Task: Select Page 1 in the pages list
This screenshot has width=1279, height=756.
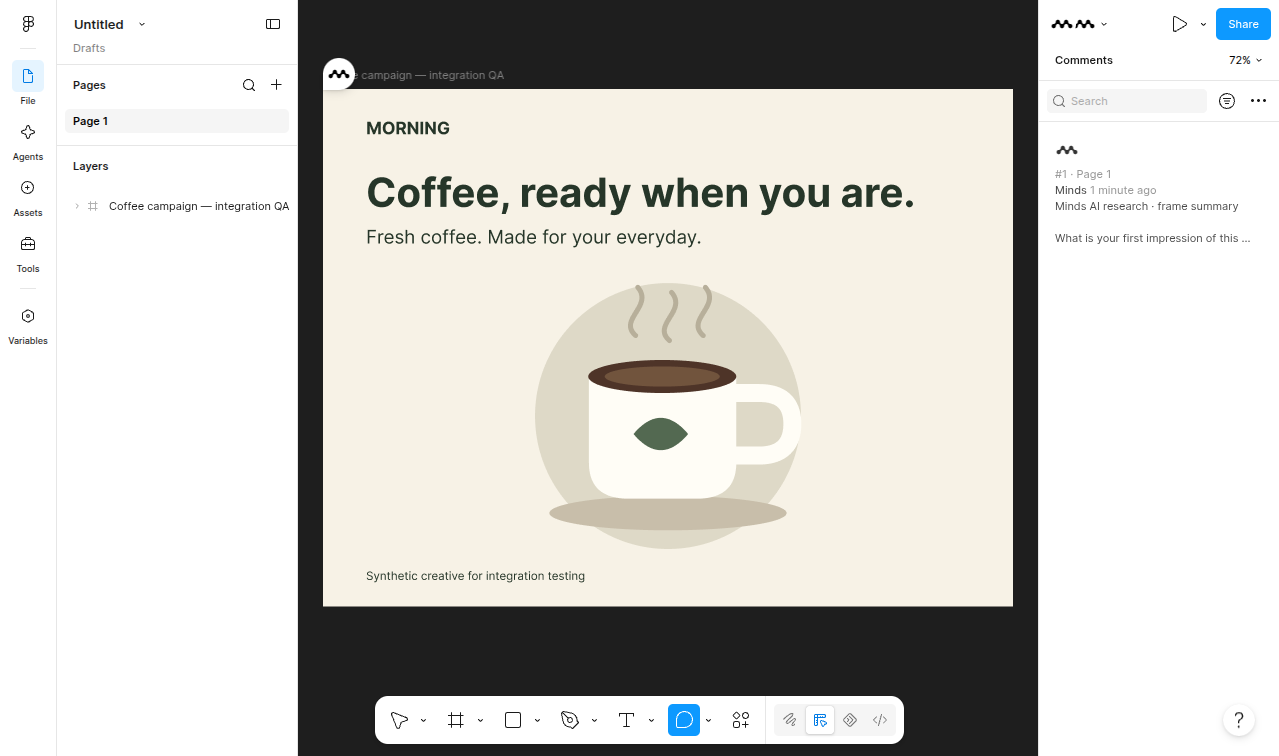Action: [177, 121]
